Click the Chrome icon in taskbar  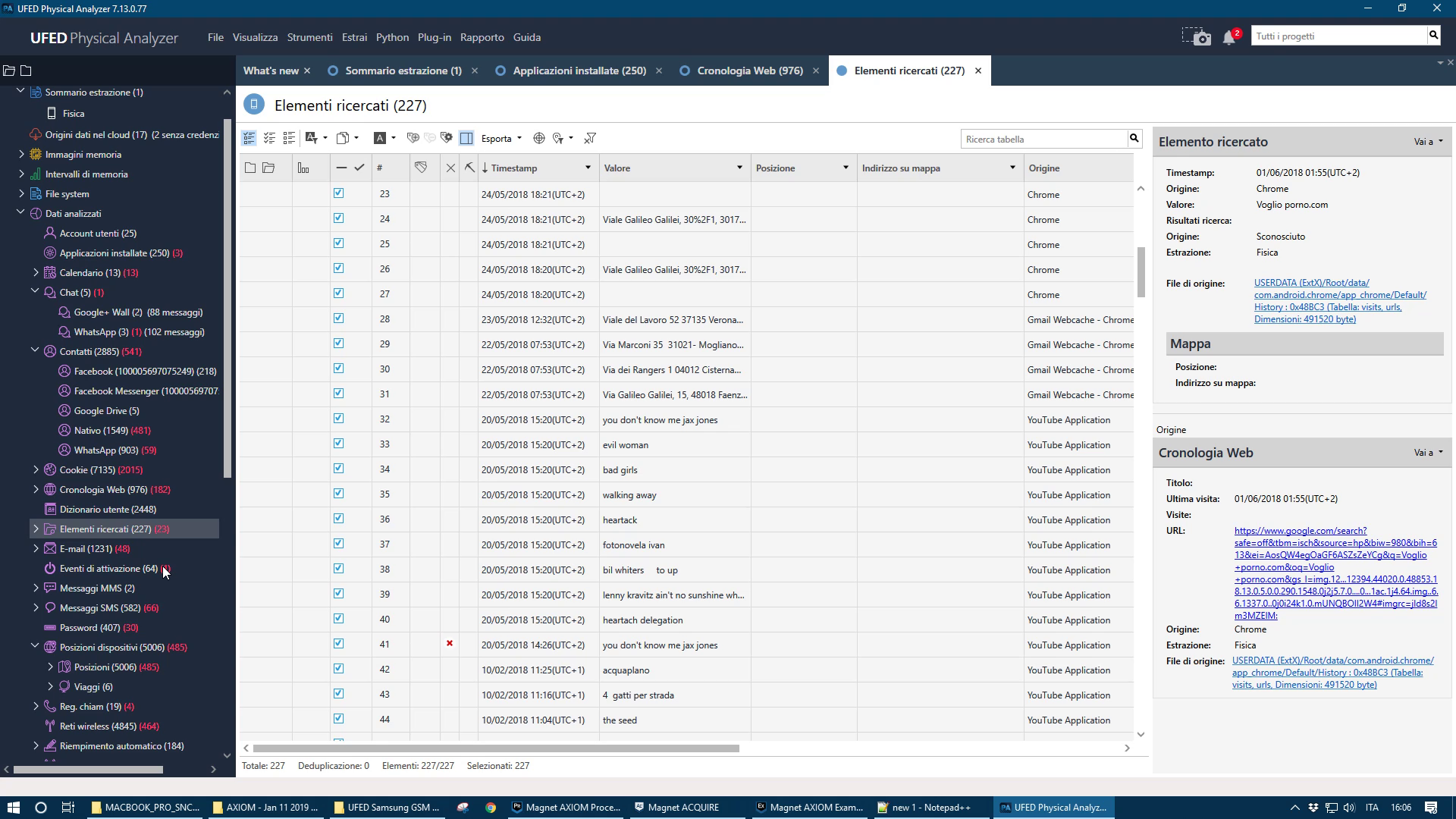pyautogui.click(x=491, y=808)
